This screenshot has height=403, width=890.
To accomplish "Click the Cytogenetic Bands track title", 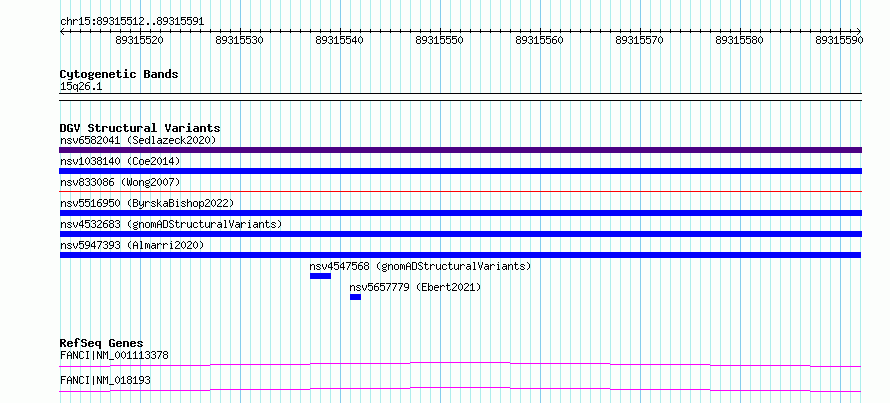I will coord(119,74).
